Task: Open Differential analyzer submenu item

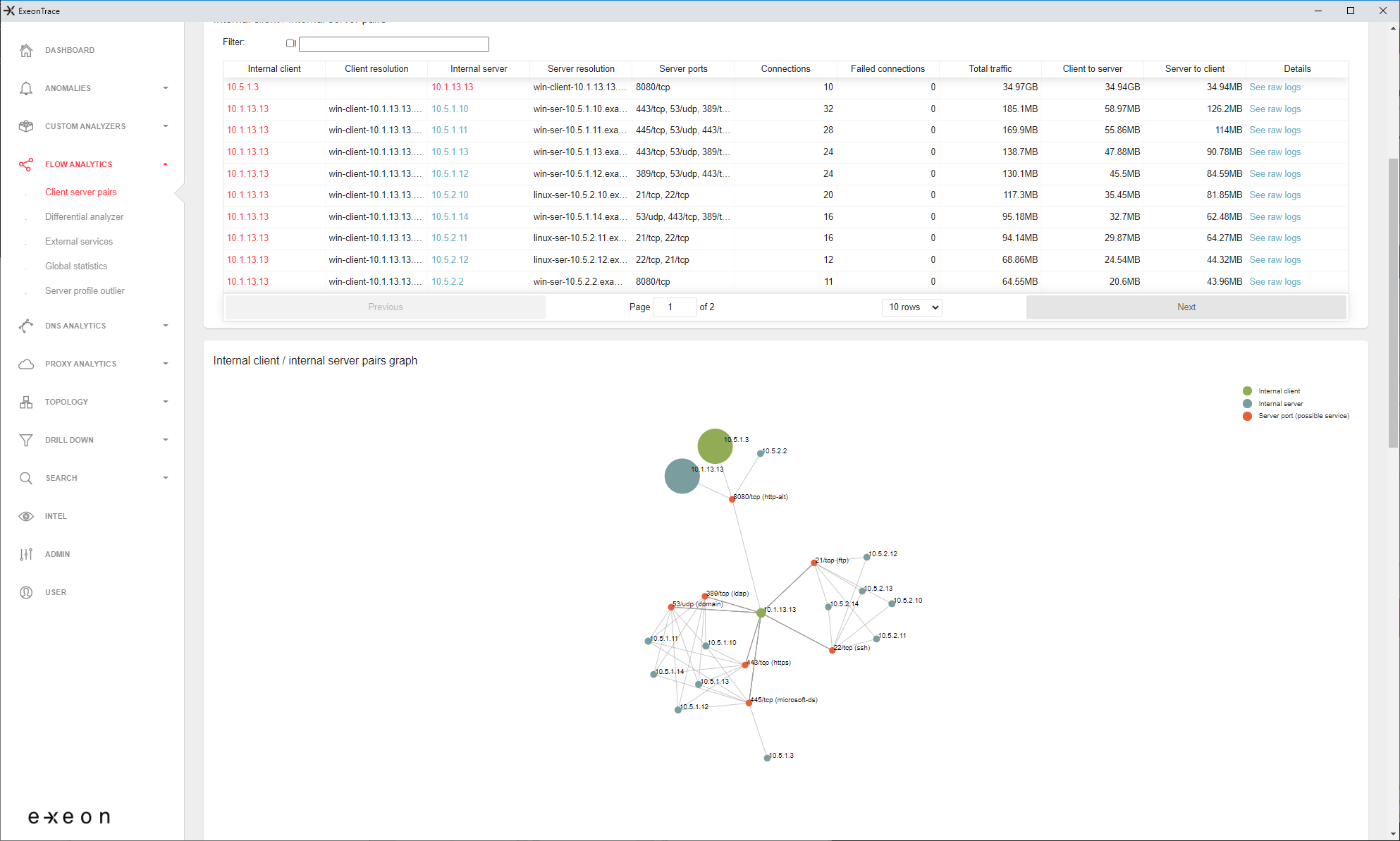Action: point(84,216)
